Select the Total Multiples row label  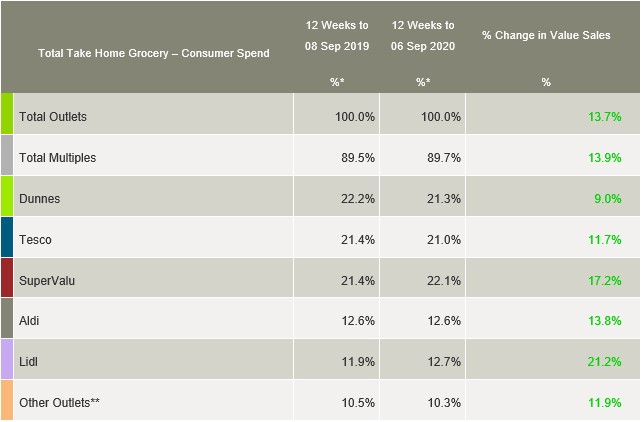pyautogui.click(x=58, y=157)
